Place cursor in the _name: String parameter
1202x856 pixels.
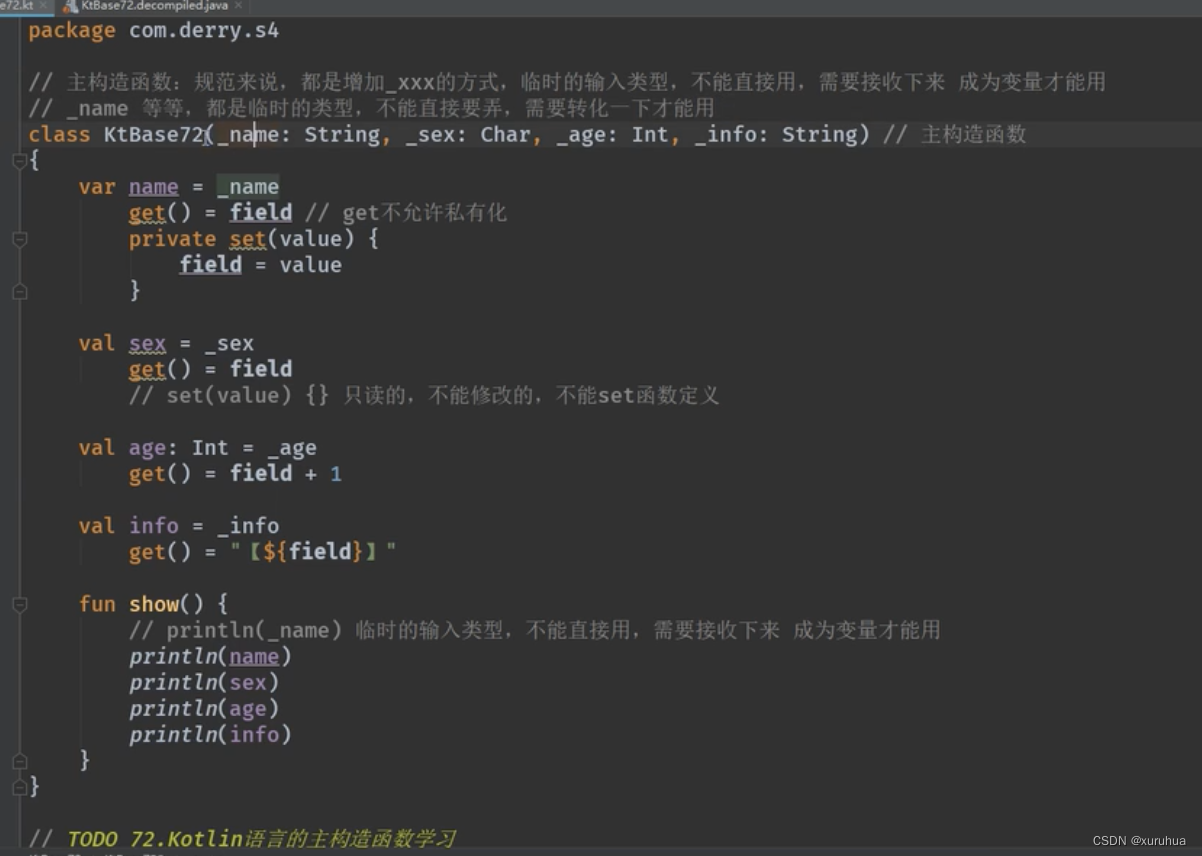tap(298, 135)
